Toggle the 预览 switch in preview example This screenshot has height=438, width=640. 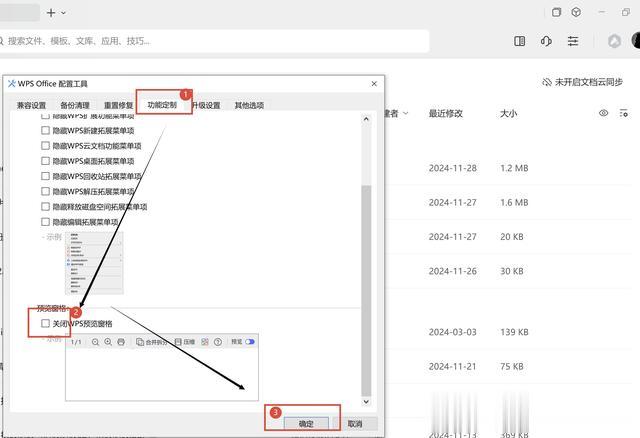(250, 342)
